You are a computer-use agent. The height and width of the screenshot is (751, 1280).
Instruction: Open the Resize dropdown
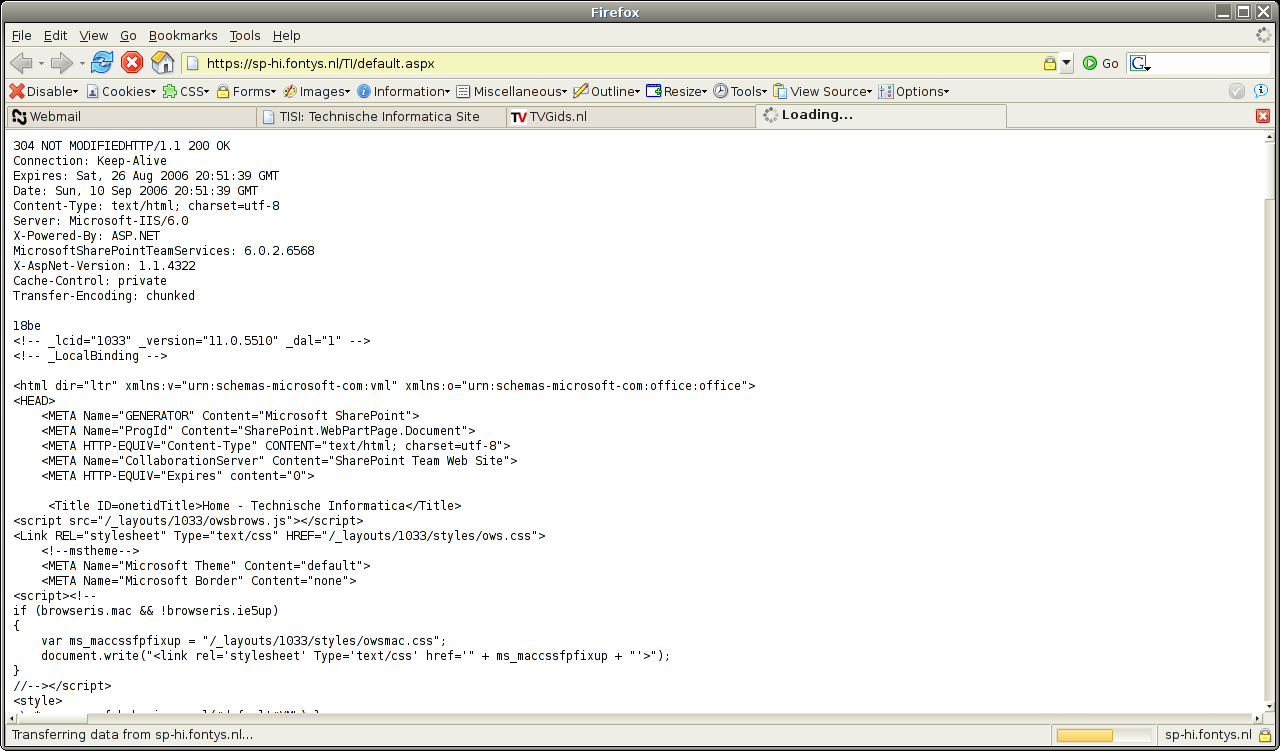pos(676,91)
